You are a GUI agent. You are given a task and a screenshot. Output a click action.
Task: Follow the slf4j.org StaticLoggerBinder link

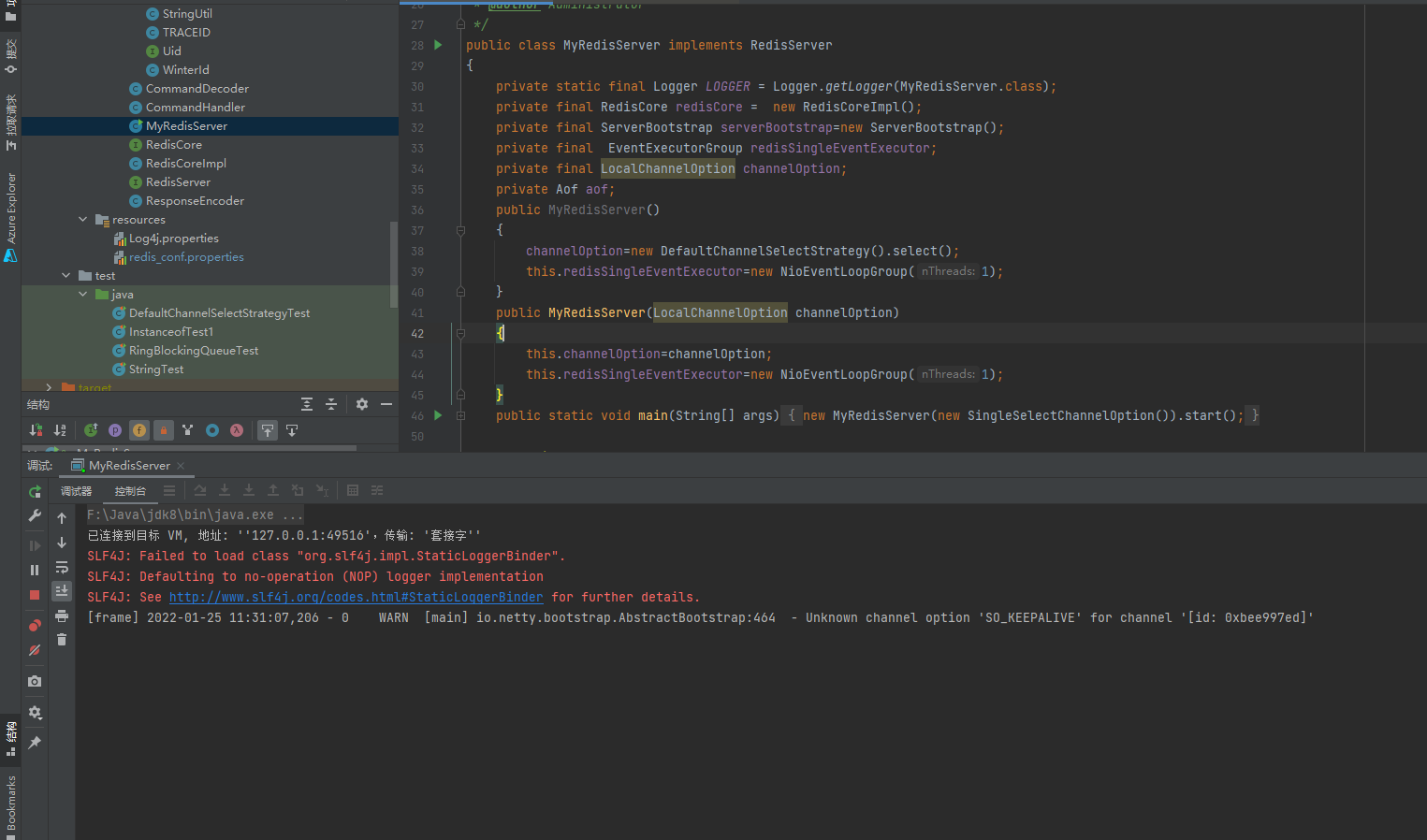click(x=356, y=597)
